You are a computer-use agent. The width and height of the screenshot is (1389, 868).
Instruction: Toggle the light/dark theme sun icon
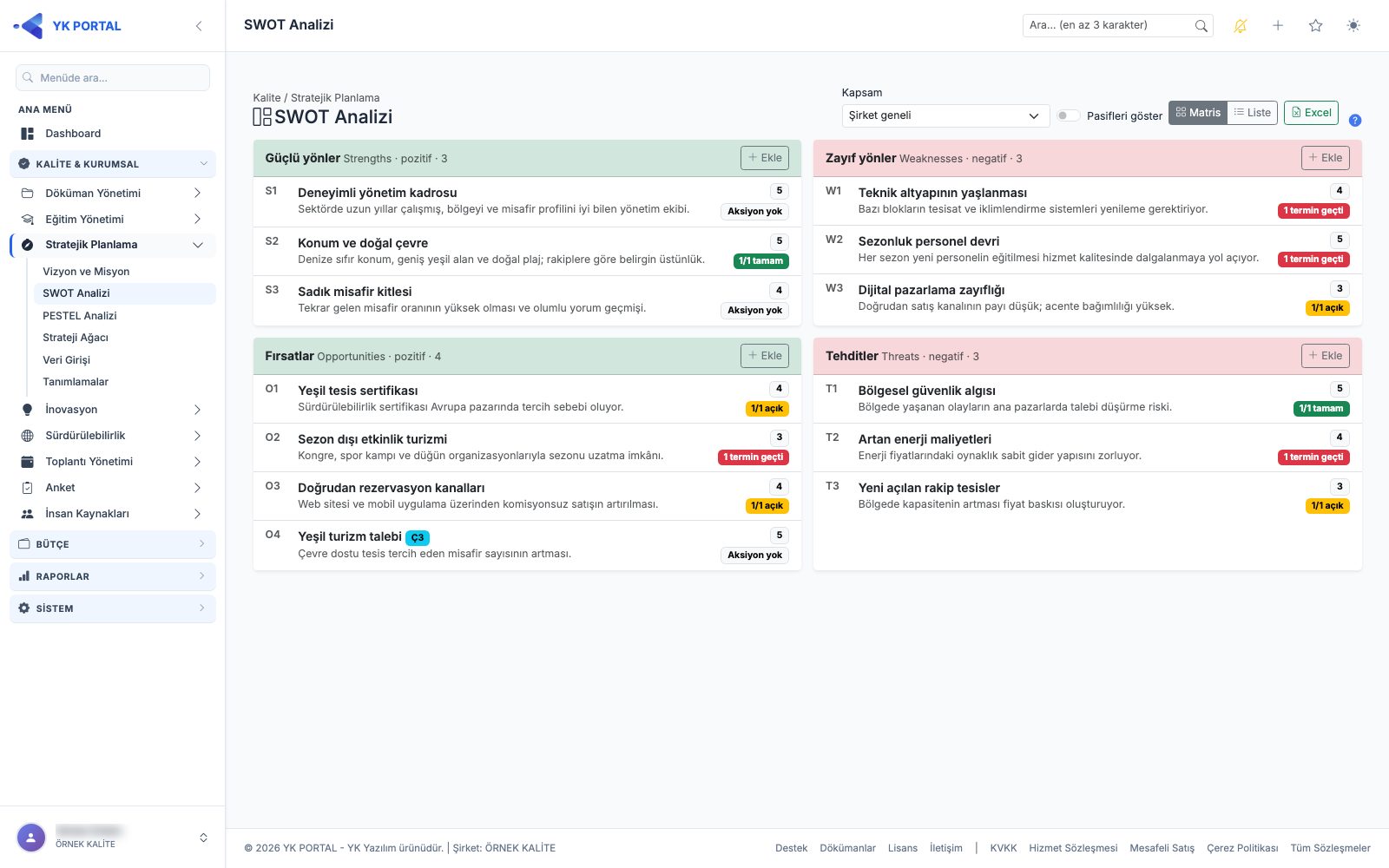[x=1353, y=26]
